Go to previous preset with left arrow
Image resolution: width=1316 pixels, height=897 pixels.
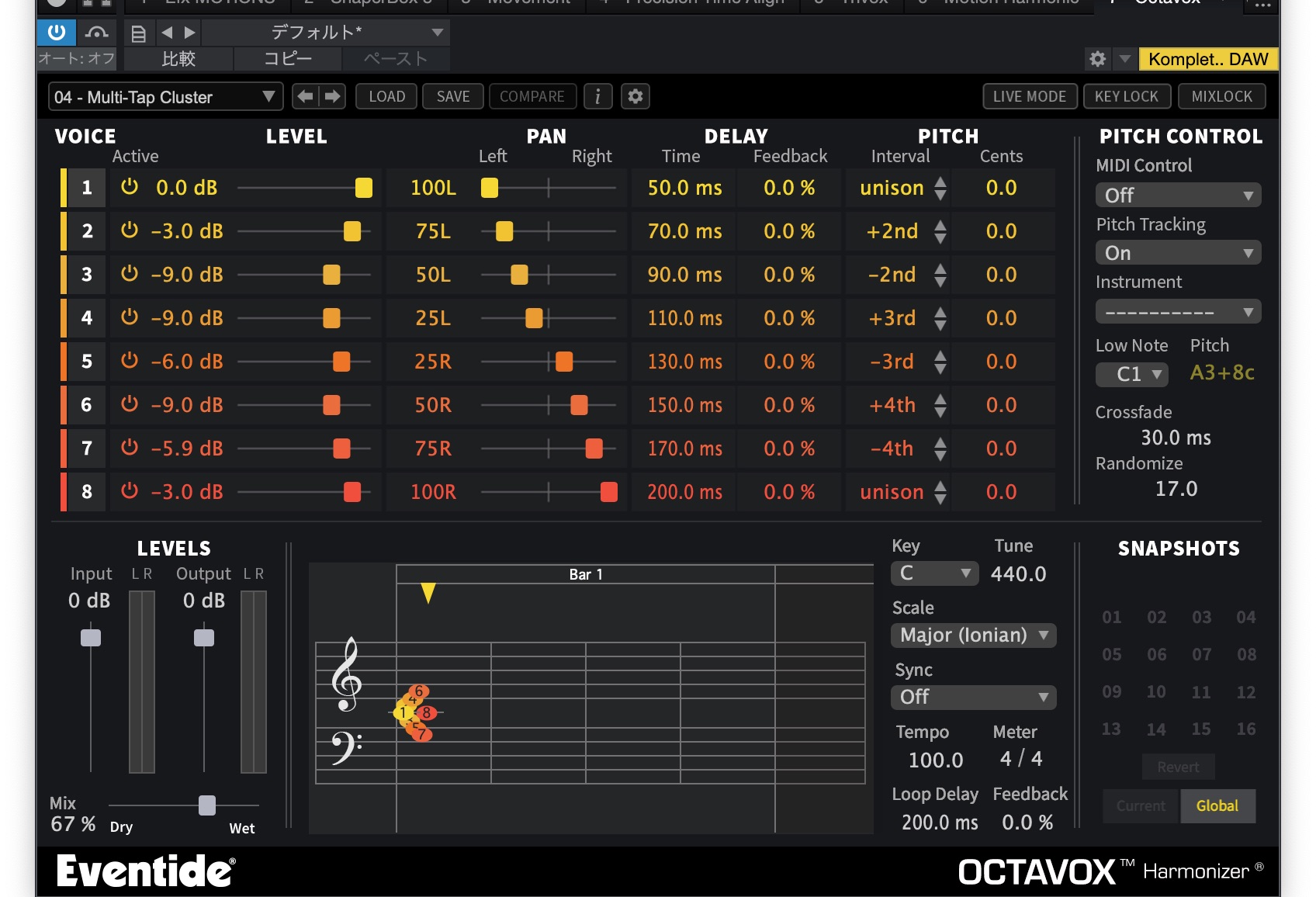pos(305,97)
